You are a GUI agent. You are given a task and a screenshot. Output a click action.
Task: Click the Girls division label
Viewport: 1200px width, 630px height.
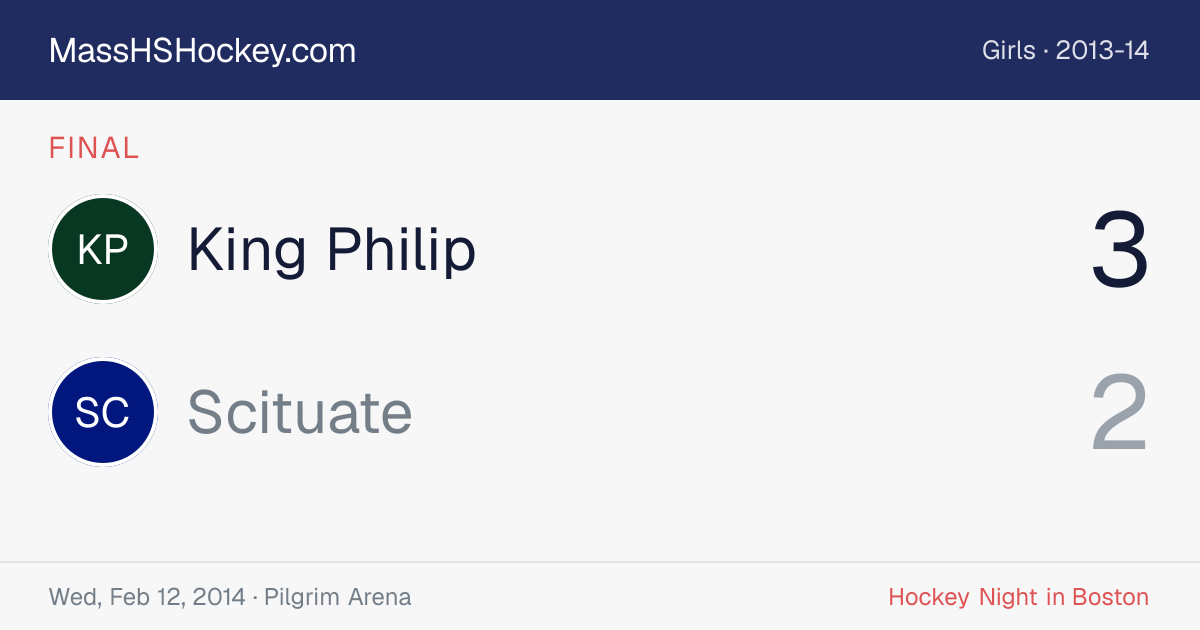click(1008, 50)
